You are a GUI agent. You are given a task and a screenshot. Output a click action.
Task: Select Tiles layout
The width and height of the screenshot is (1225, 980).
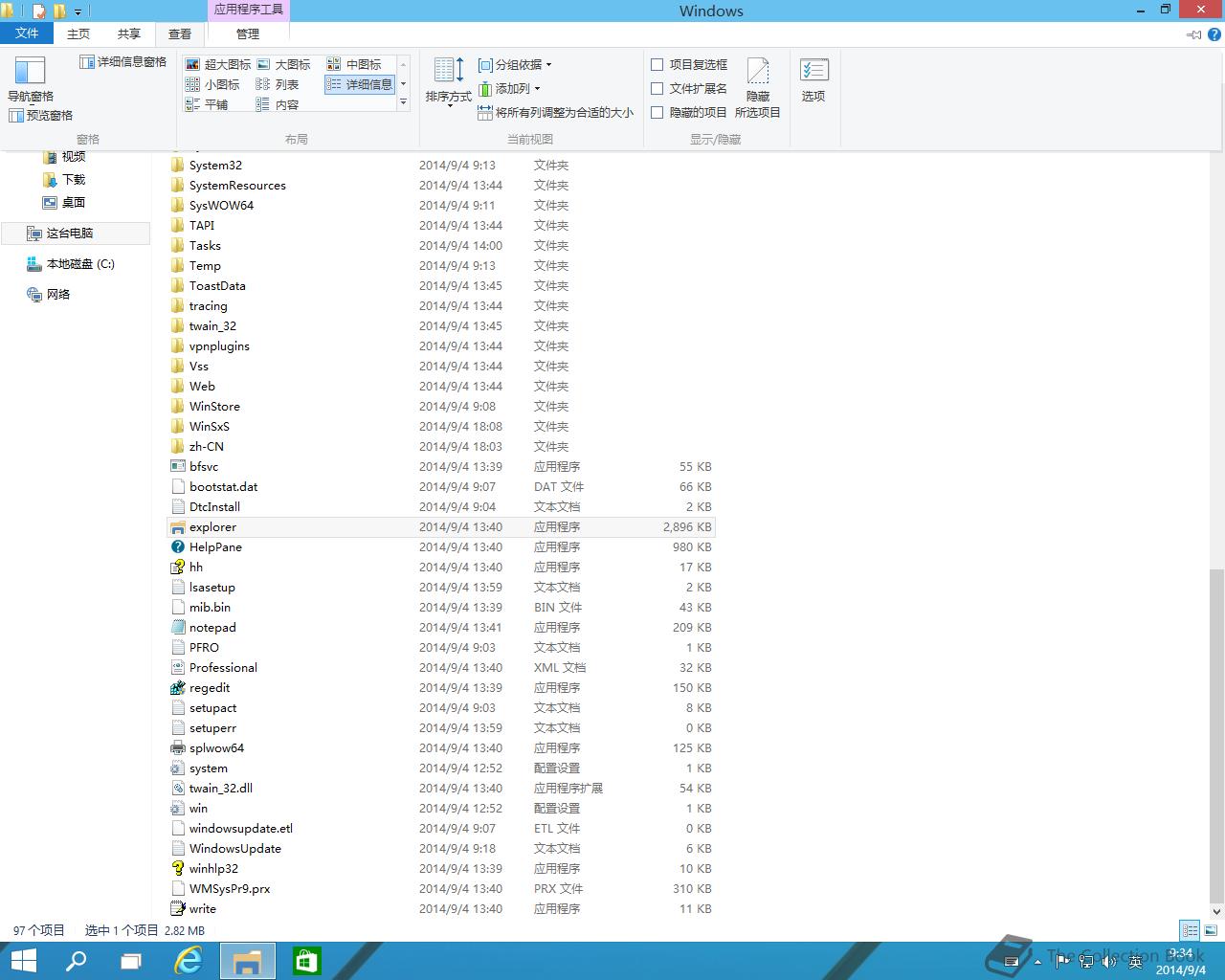pyautogui.click(x=207, y=104)
